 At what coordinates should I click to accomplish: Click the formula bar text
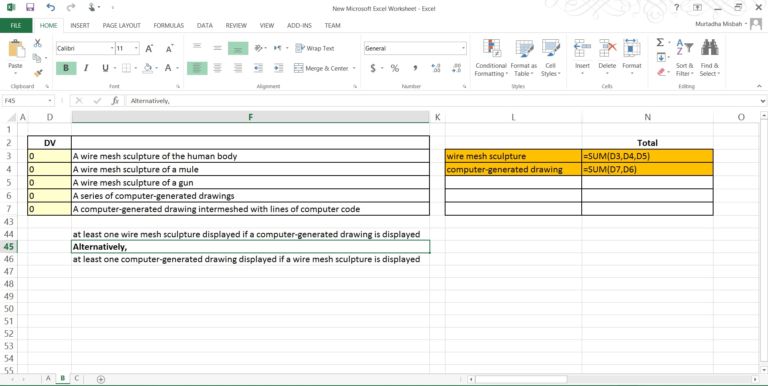150,100
